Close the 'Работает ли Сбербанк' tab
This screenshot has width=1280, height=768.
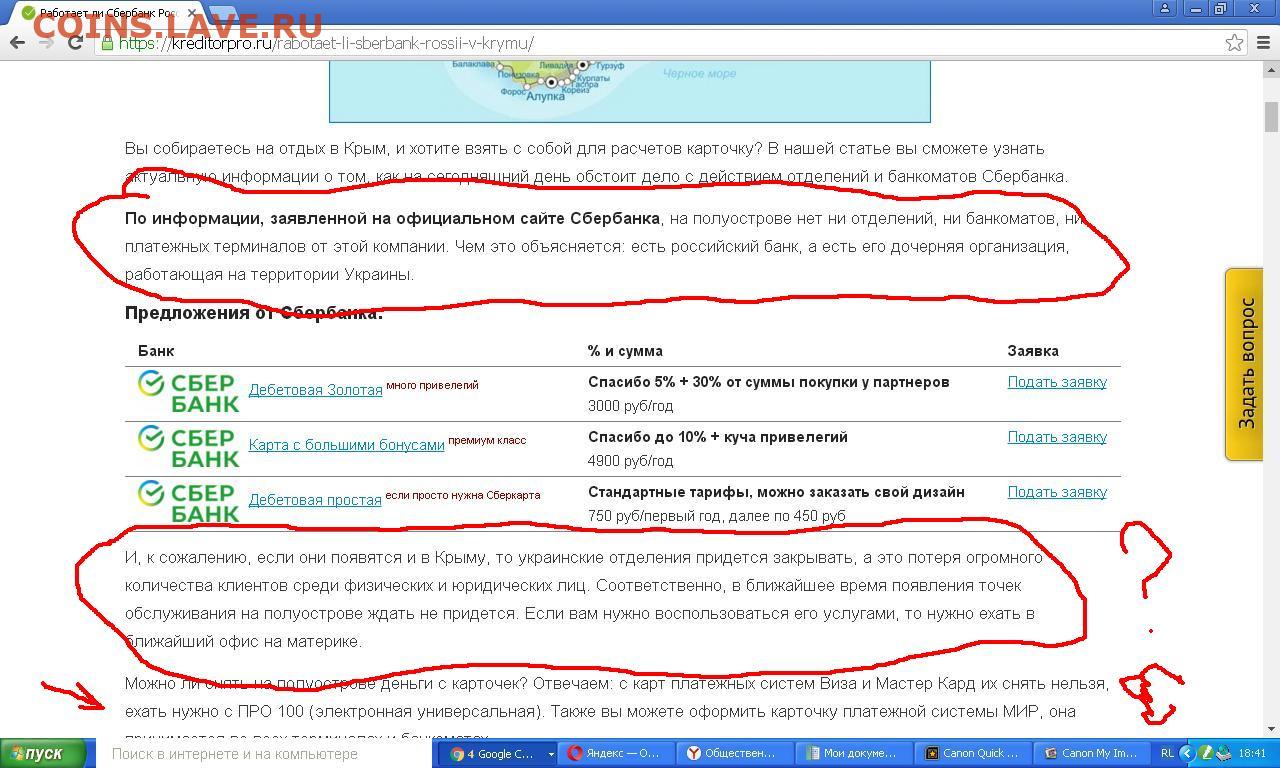coord(191,13)
